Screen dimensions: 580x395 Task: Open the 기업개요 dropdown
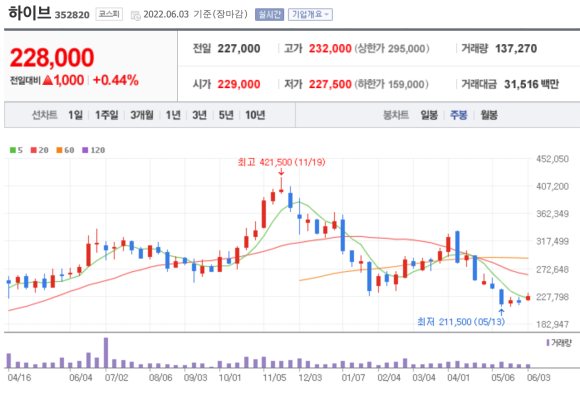(x=310, y=14)
